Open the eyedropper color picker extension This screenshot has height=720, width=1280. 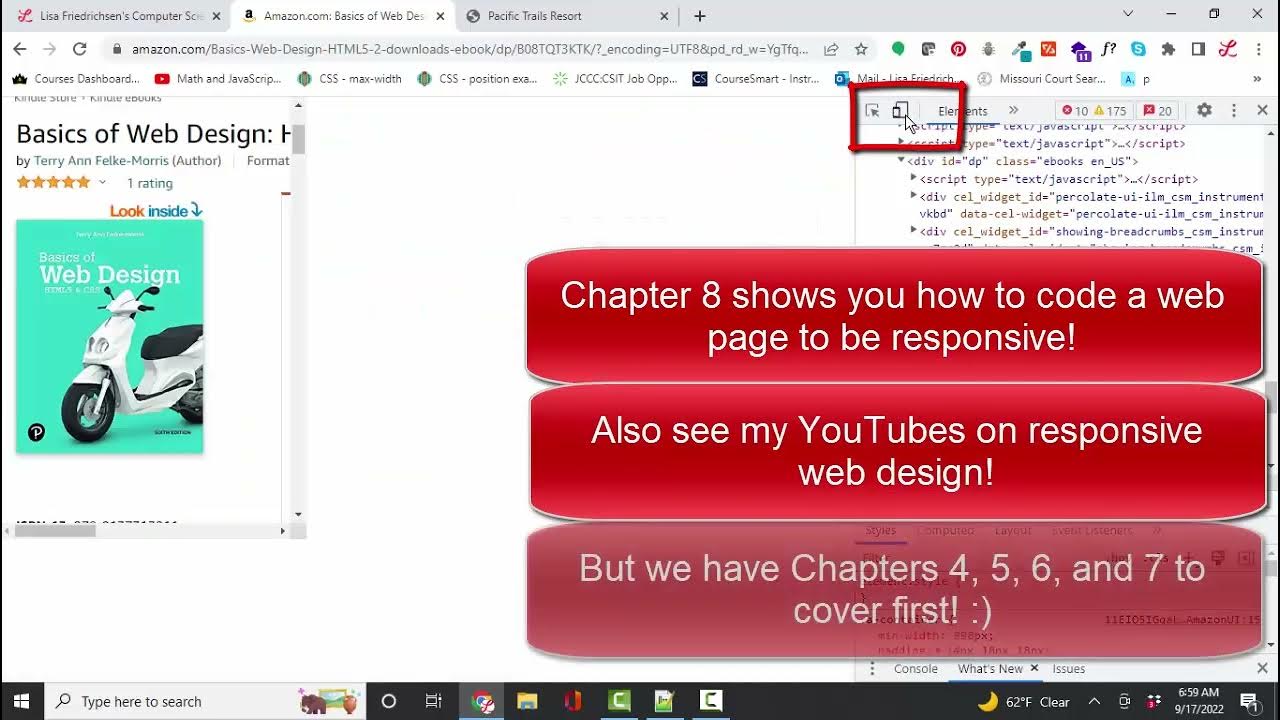(x=1019, y=49)
